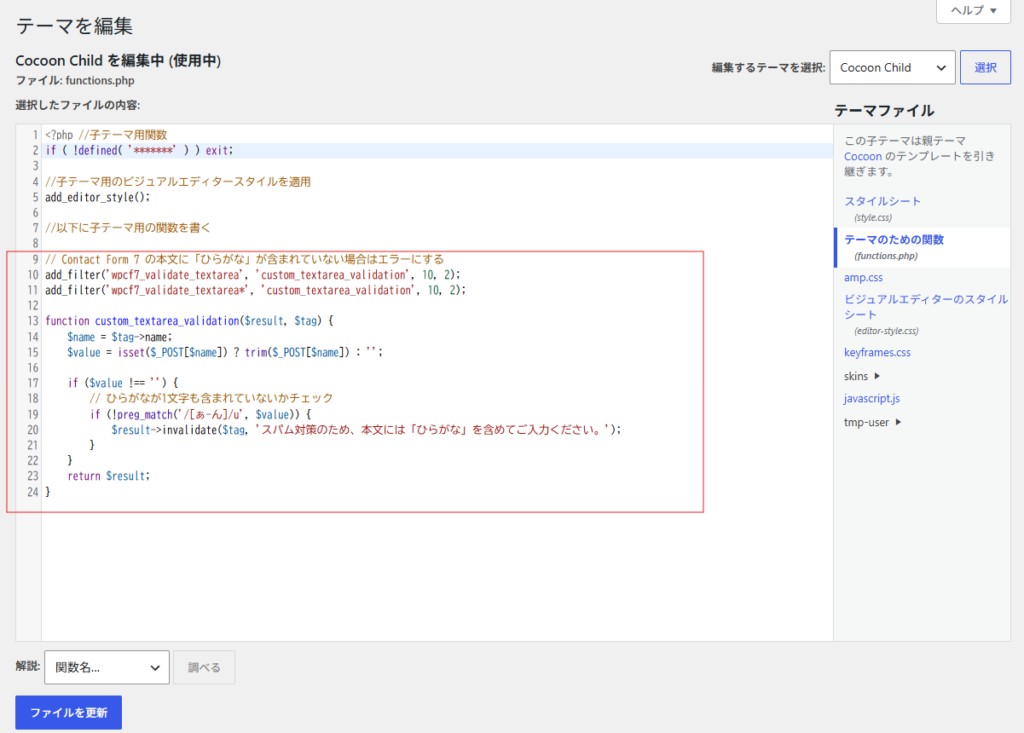
Task: Click the $name = $tag->name; line
Action: [x=120, y=337]
